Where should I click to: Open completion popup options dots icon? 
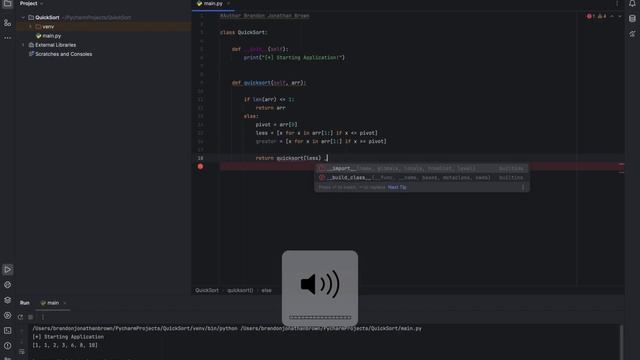coord(523,187)
